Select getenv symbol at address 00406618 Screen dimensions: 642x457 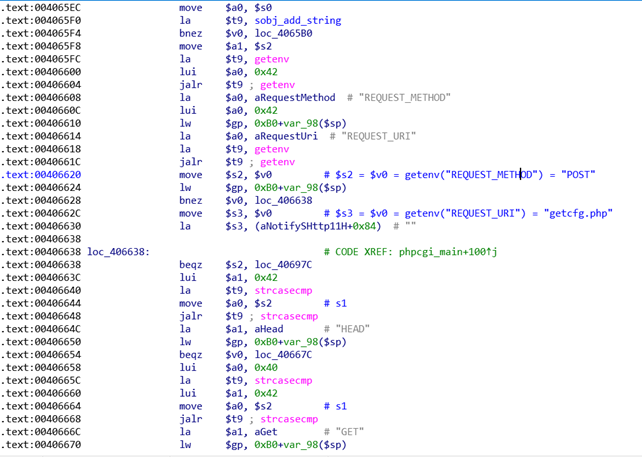[271, 149]
